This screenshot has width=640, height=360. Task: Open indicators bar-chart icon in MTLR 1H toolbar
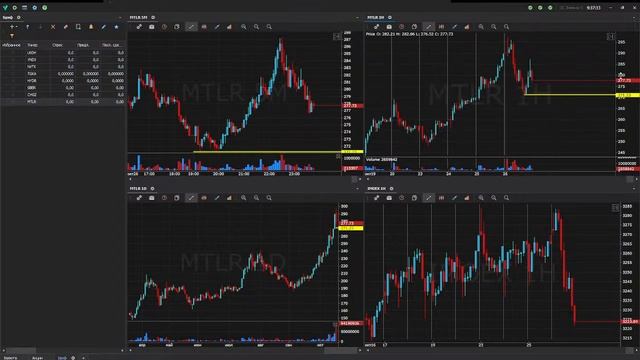click(467, 27)
